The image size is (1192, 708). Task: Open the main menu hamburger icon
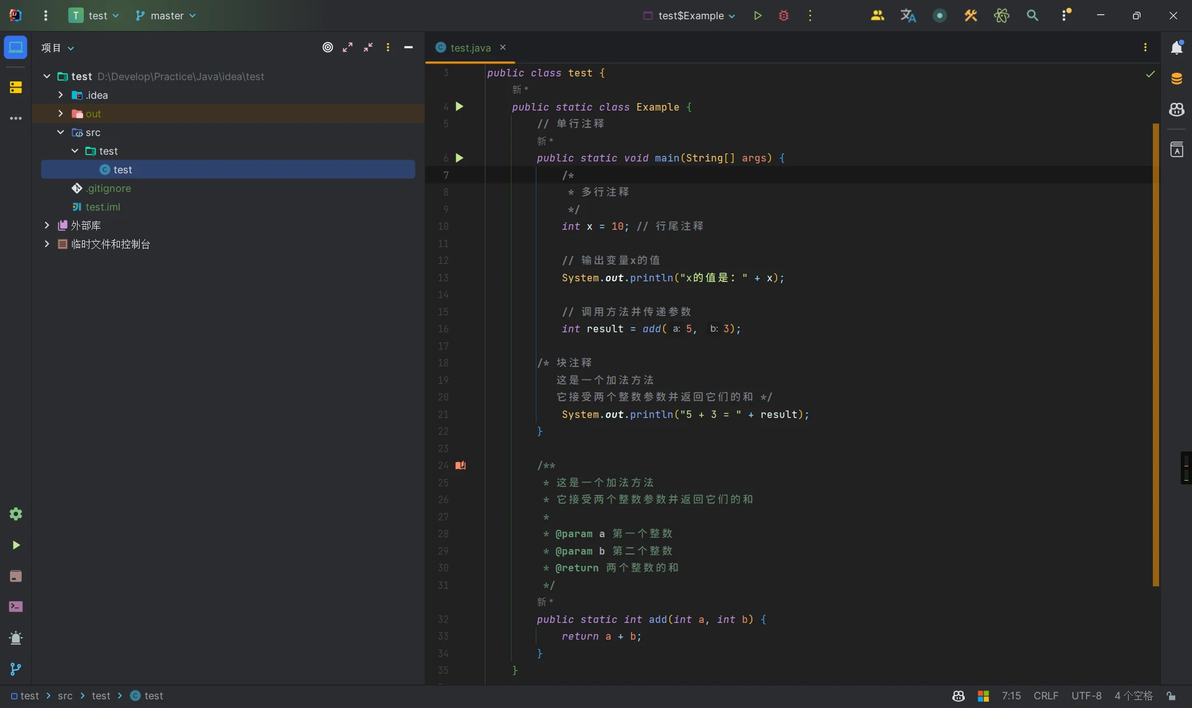pyautogui.click(x=46, y=15)
